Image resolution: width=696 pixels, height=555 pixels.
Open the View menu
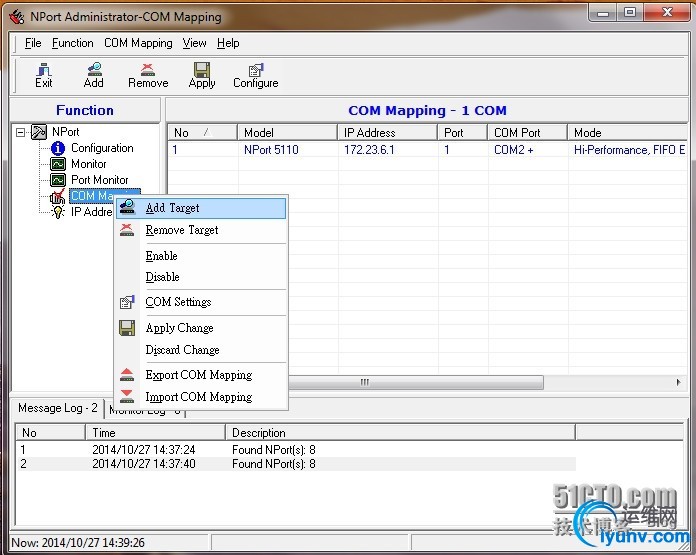[194, 43]
